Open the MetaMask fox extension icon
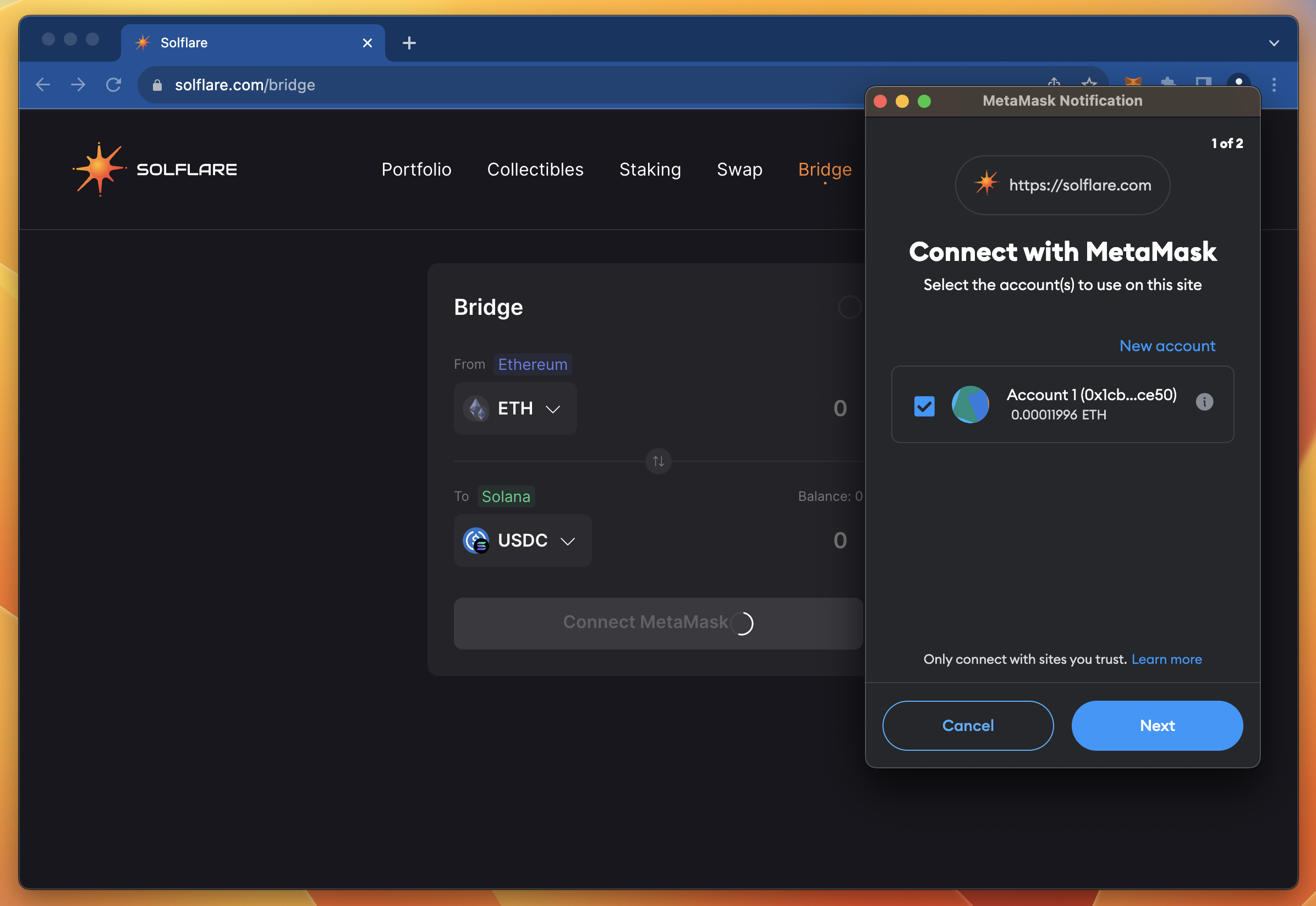The image size is (1316, 906). pyautogui.click(x=1133, y=81)
